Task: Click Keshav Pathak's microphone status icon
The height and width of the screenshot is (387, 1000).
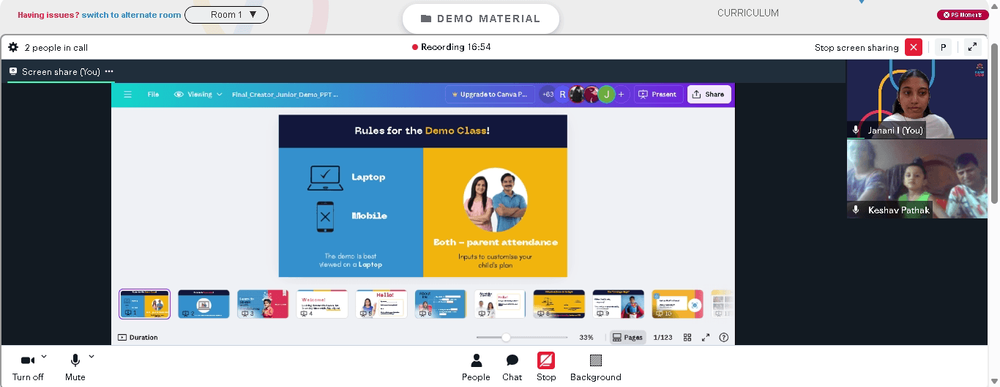Action: (x=856, y=210)
